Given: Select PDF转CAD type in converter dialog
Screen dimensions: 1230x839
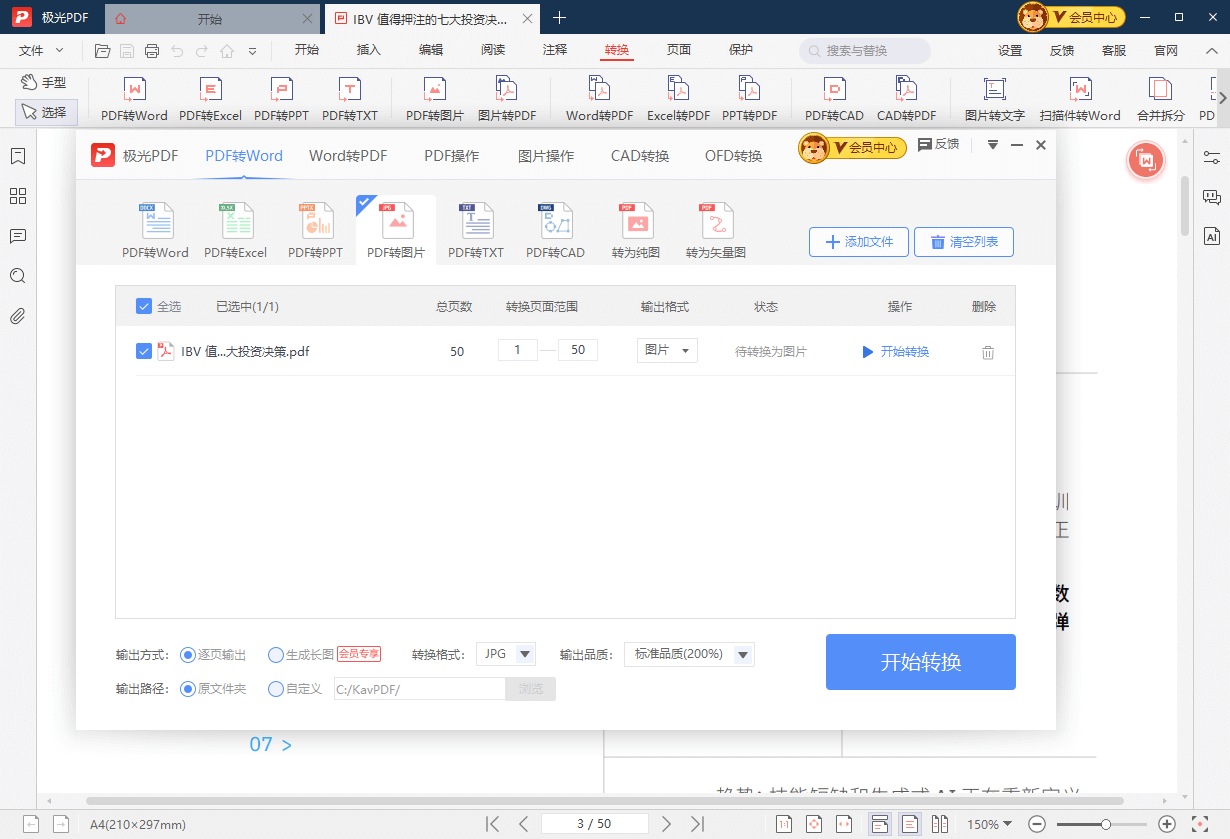Looking at the screenshot, I should [555, 231].
